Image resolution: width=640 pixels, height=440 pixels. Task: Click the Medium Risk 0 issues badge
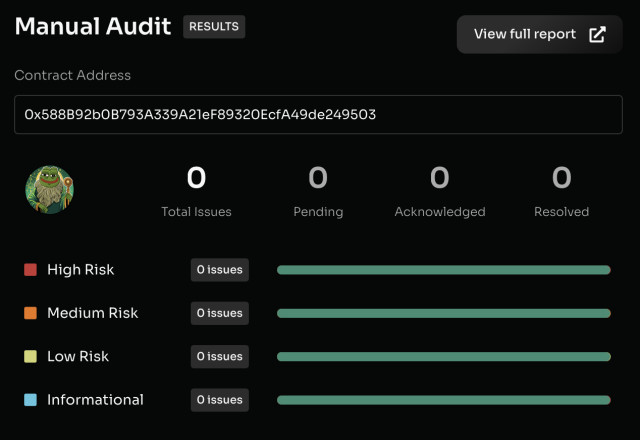coord(219,313)
